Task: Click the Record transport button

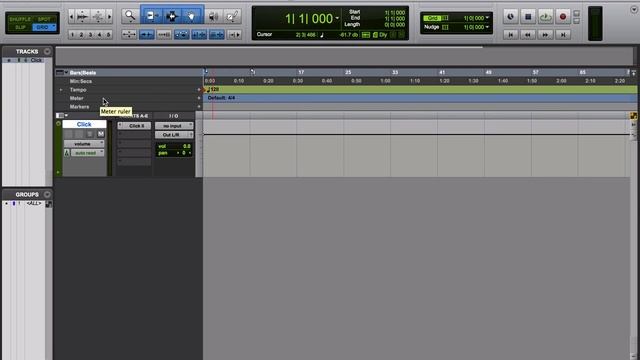Action: point(563,17)
